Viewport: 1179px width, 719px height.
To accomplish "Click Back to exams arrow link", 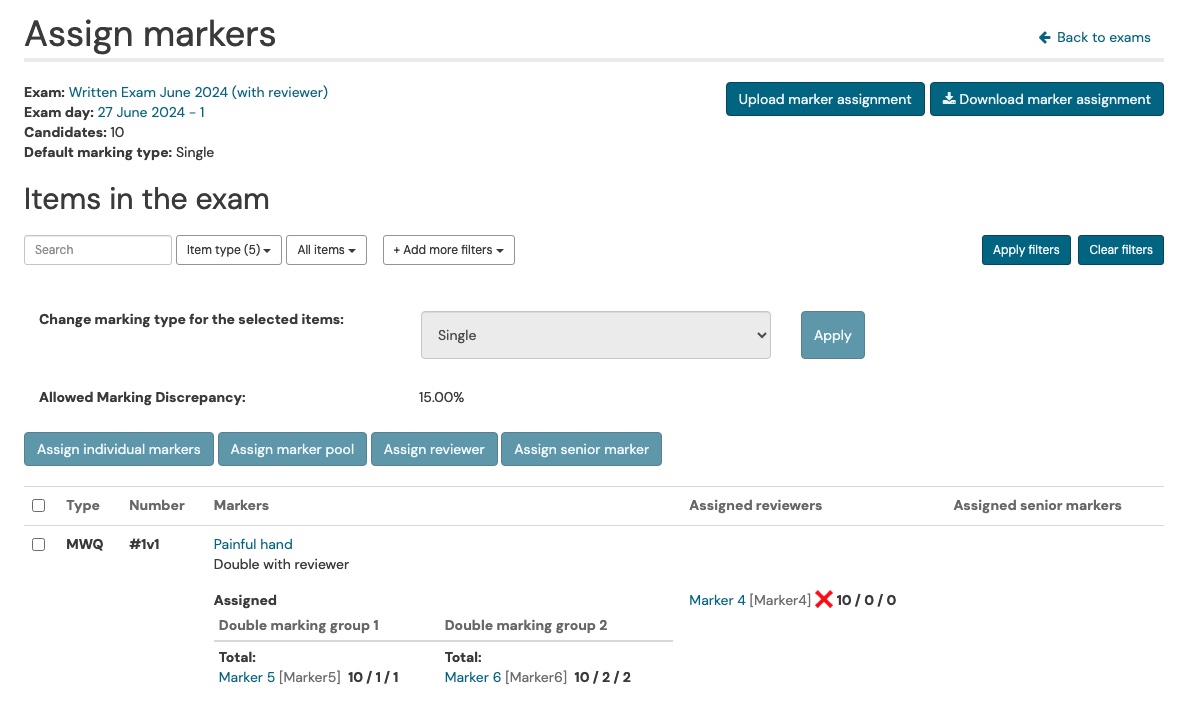I will [1095, 37].
